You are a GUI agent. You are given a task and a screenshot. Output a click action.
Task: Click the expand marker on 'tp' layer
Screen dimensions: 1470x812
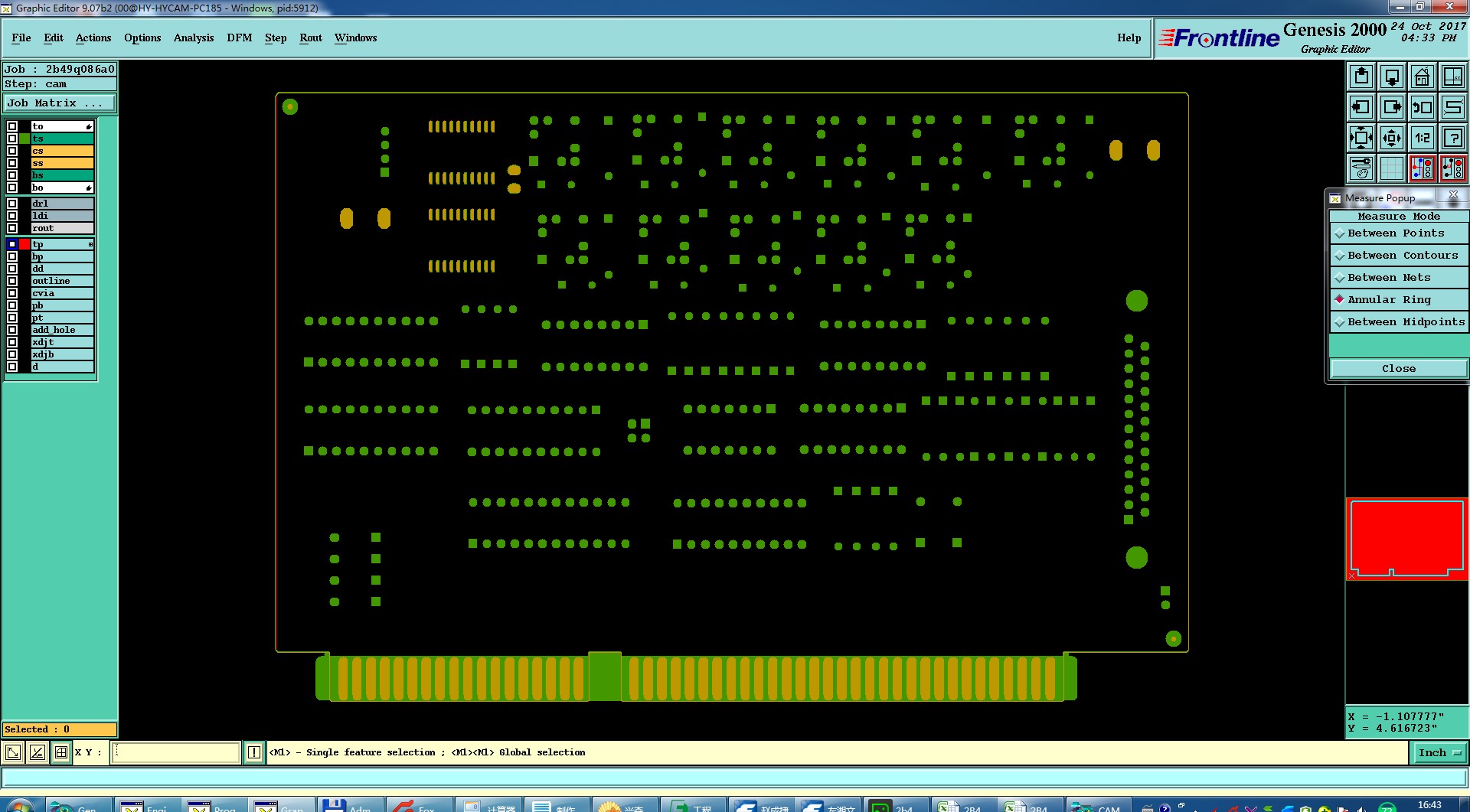click(90, 244)
